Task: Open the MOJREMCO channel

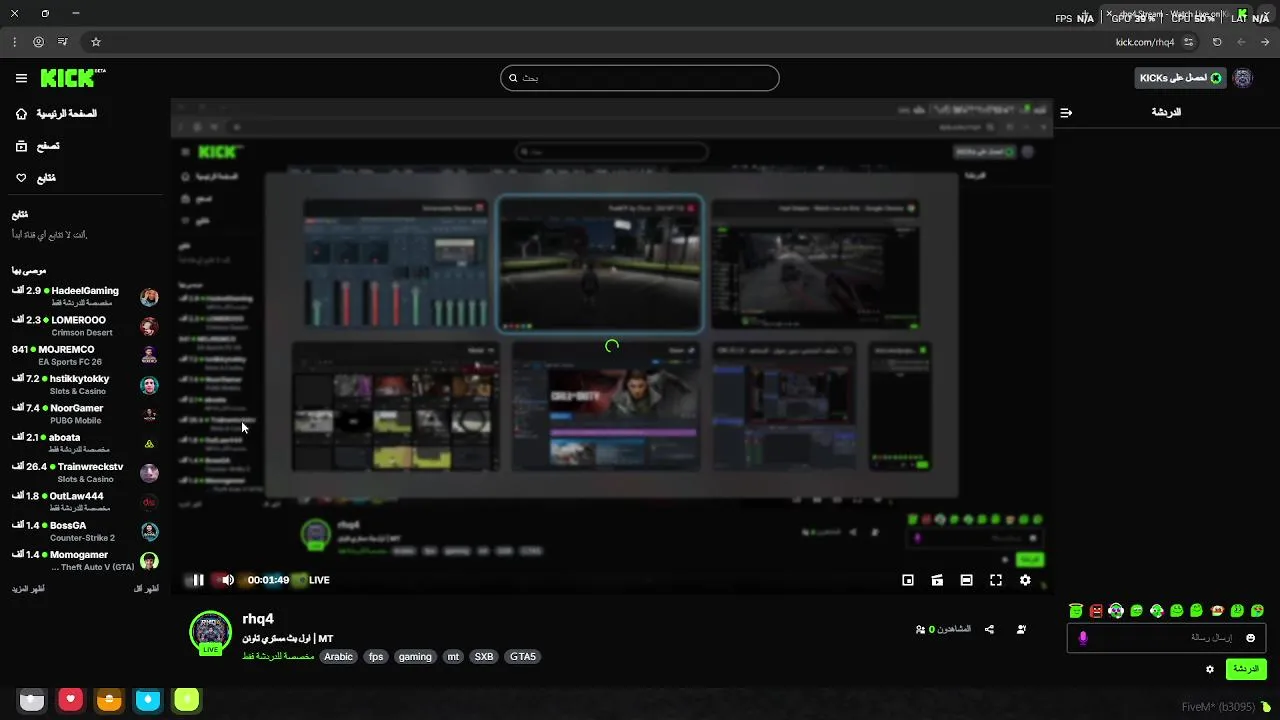Action: tap(85, 355)
